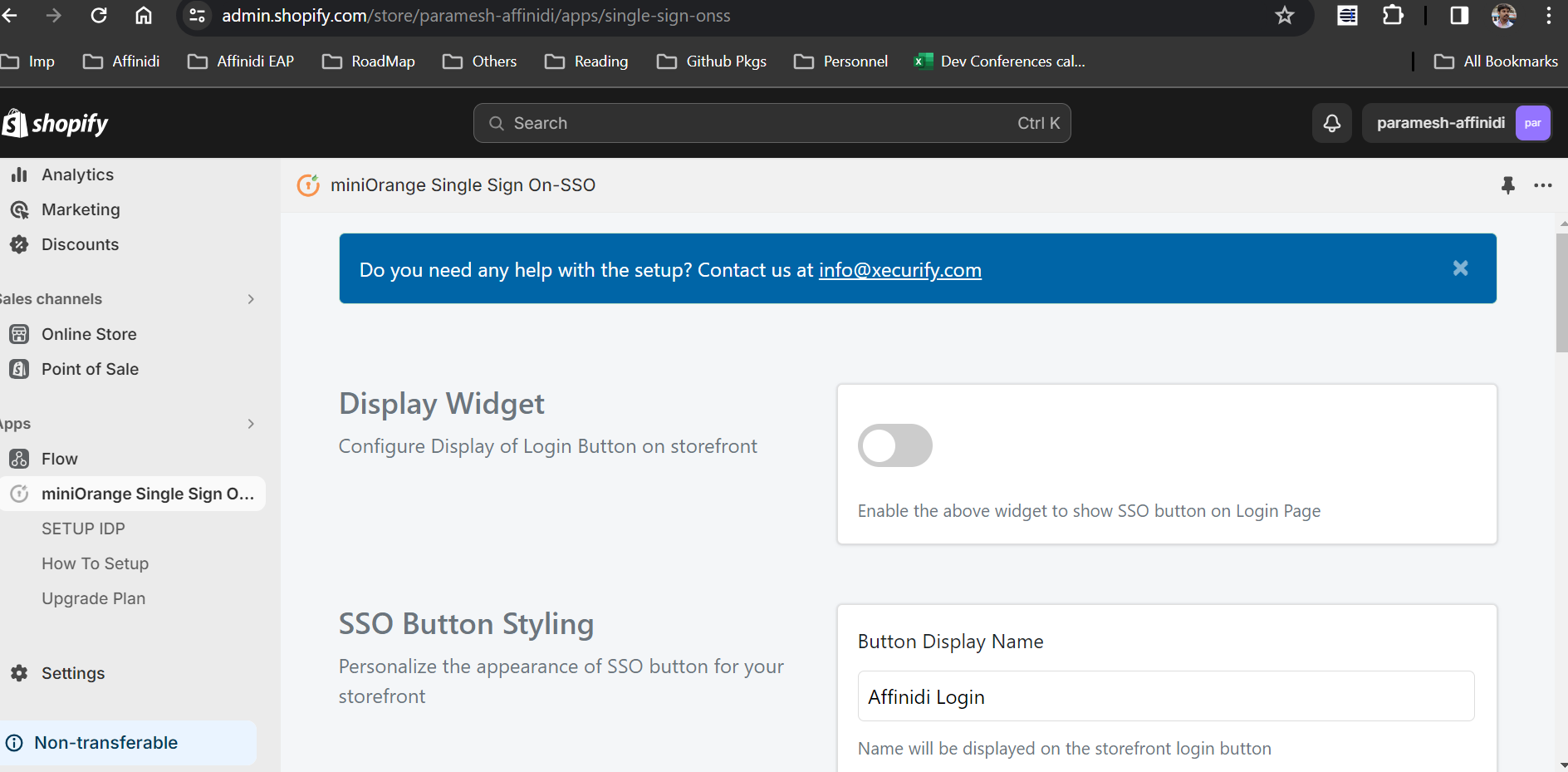Screen dimensions: 1568x772
Task: Click the browser back arrow
Action: [x=9, y=16]
